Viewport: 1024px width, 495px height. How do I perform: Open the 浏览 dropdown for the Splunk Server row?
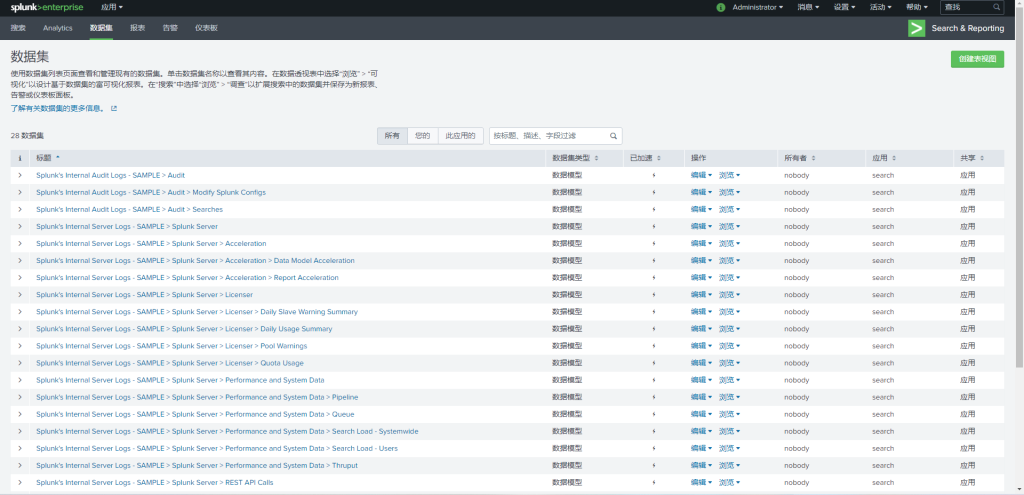(729, 226)
